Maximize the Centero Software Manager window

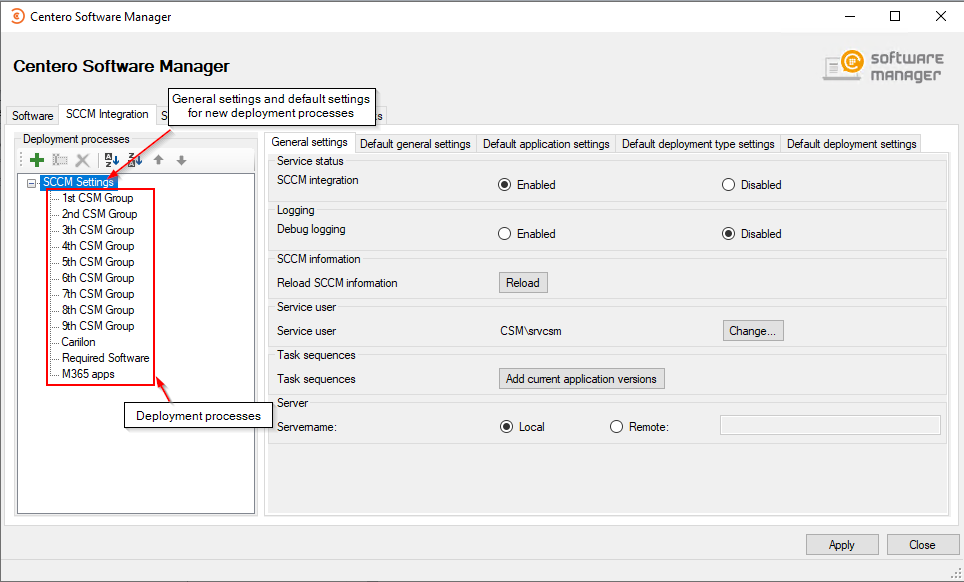click(895, 16)
